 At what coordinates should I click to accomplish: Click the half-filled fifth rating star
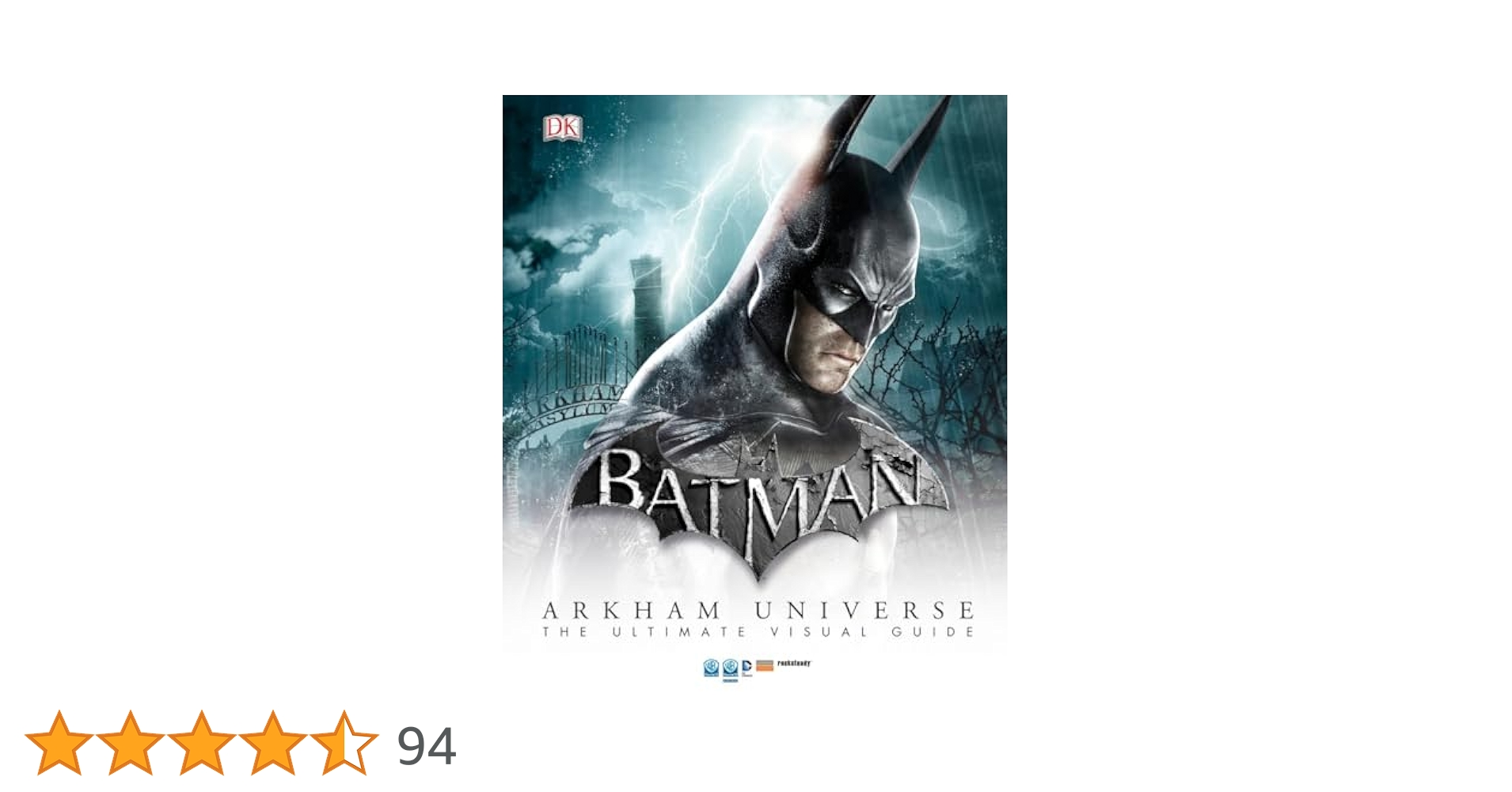(344, 743)
